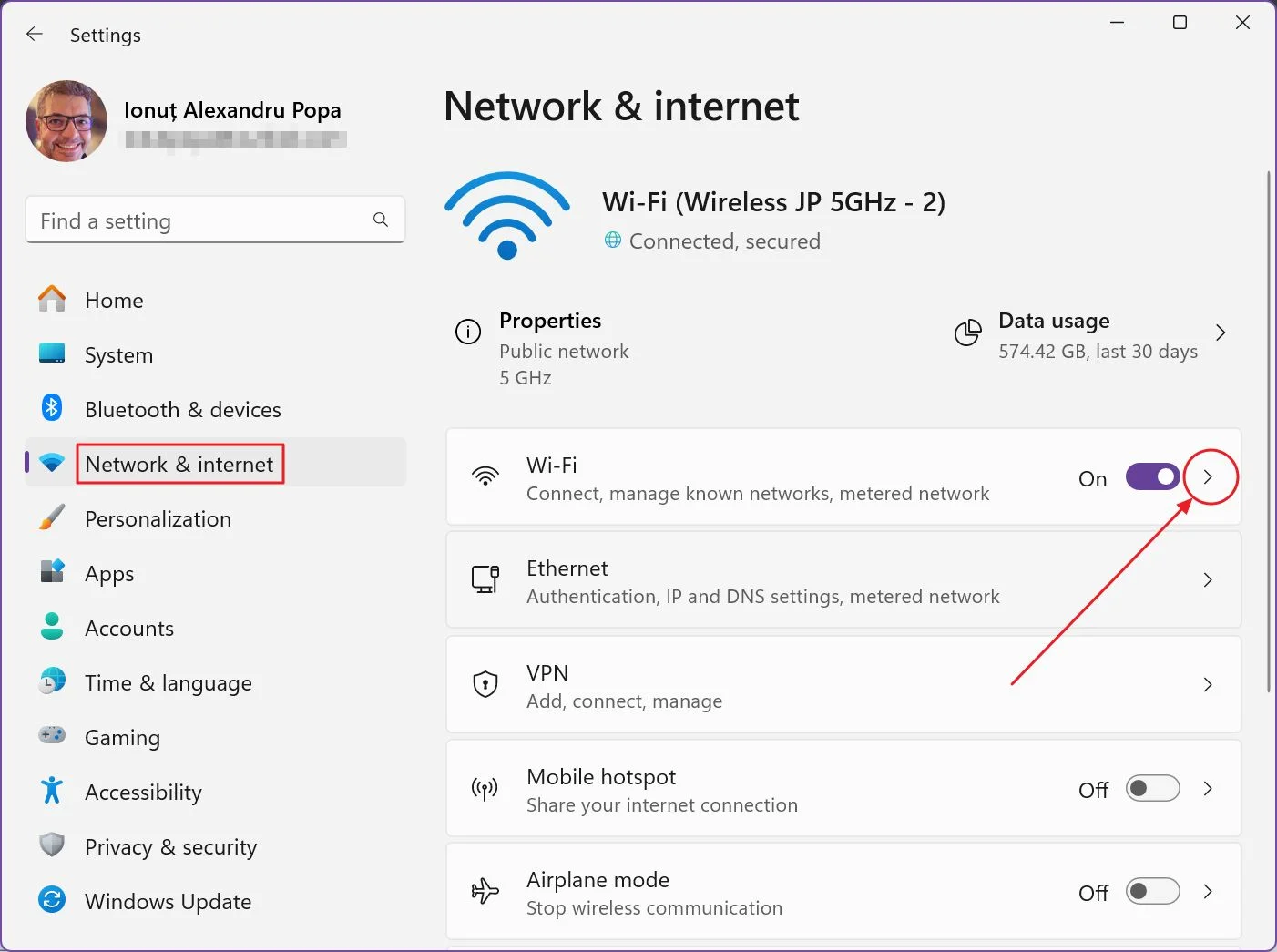Click the user name Ionuț Alexandru Popa
Viewport: 1277px width, 952px height.
(232, 110)
